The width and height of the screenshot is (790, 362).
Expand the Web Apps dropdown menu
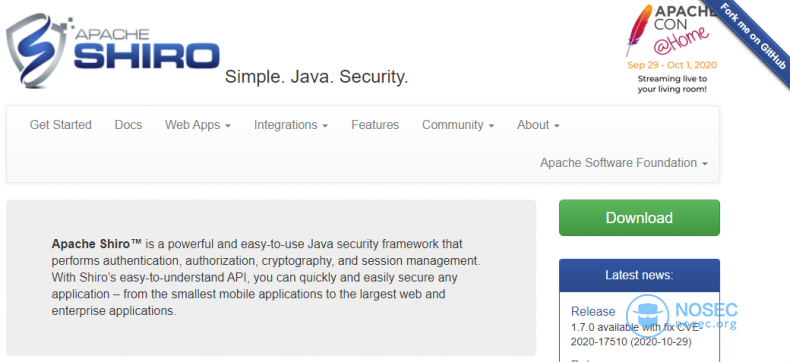198,125
